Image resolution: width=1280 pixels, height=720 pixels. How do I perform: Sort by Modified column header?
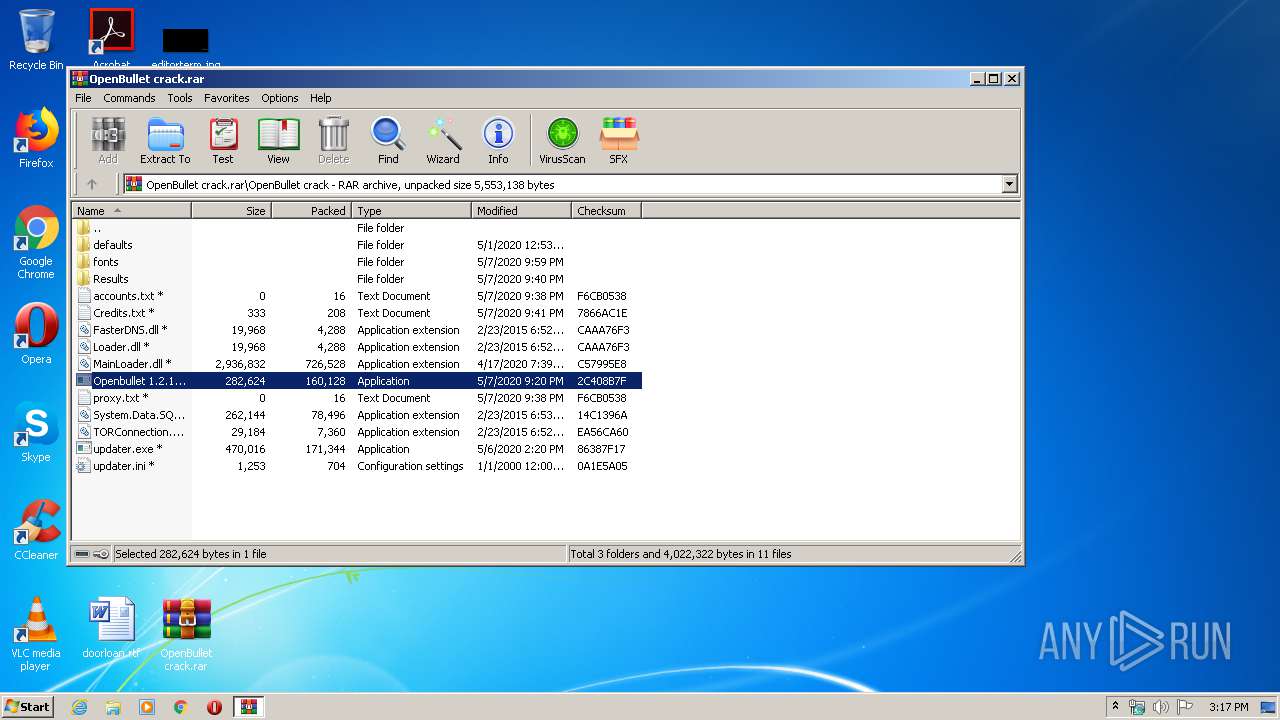[521, 211]
